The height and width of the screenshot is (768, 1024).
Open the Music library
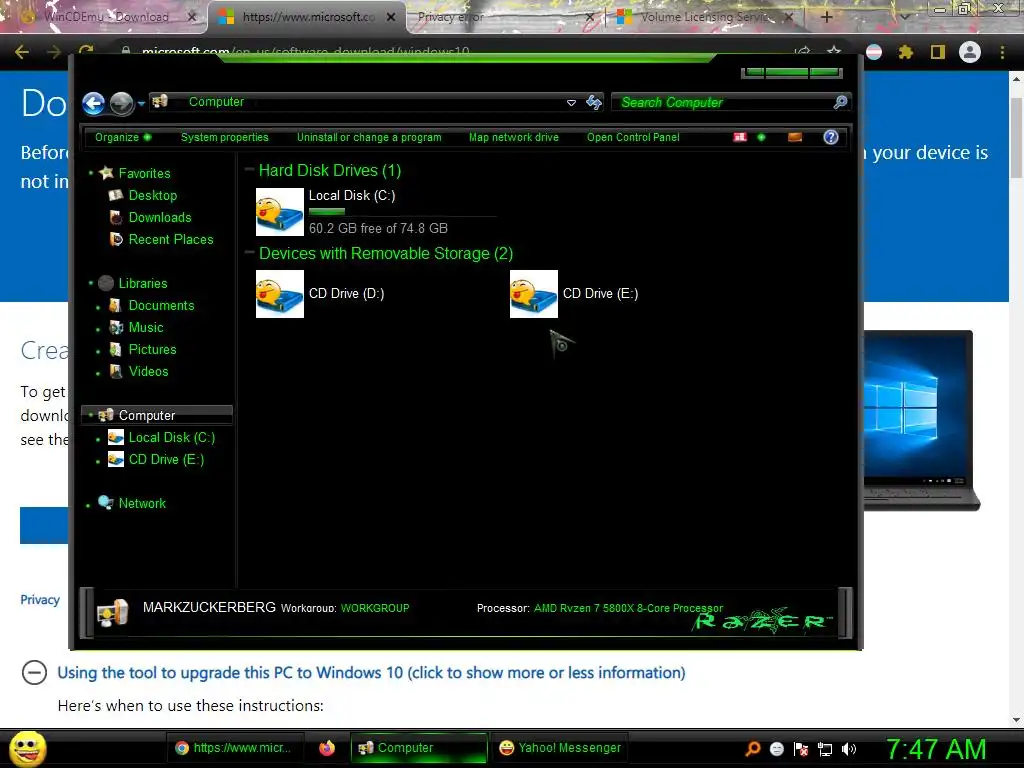tap(145, 328)
